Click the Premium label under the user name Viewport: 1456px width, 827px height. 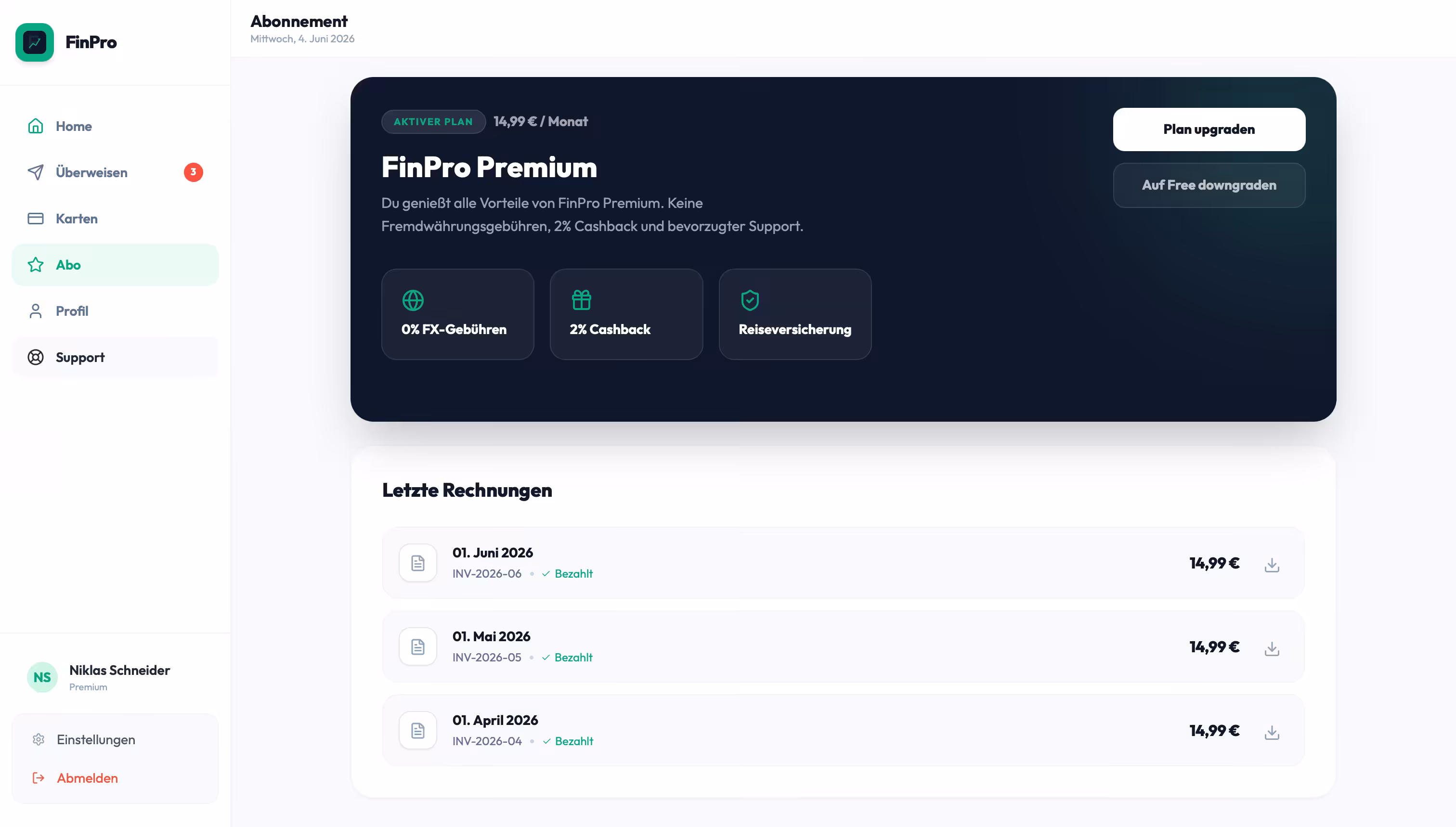(88, 687)
